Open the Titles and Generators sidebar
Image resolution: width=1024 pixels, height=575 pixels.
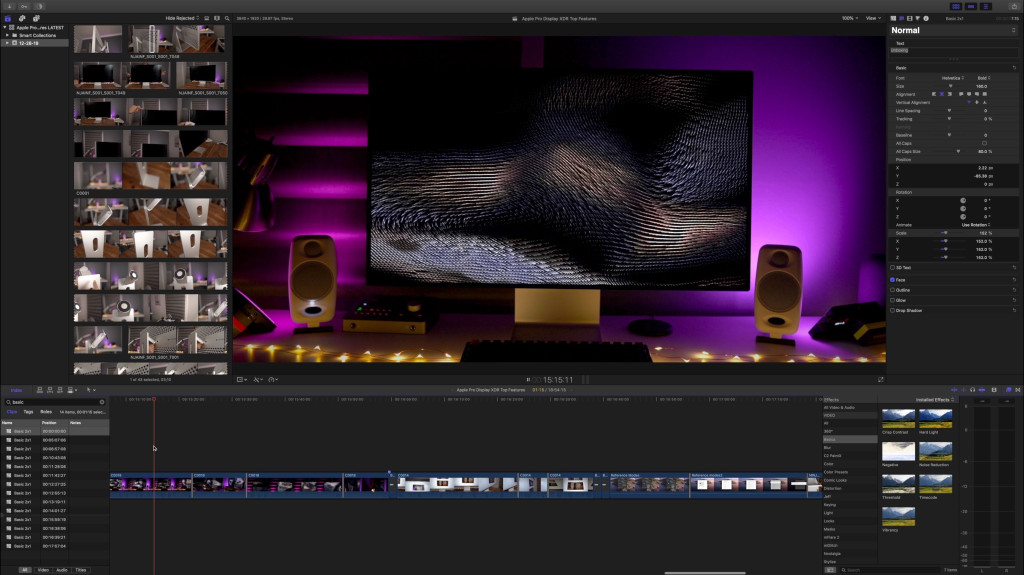coord(36,18)
